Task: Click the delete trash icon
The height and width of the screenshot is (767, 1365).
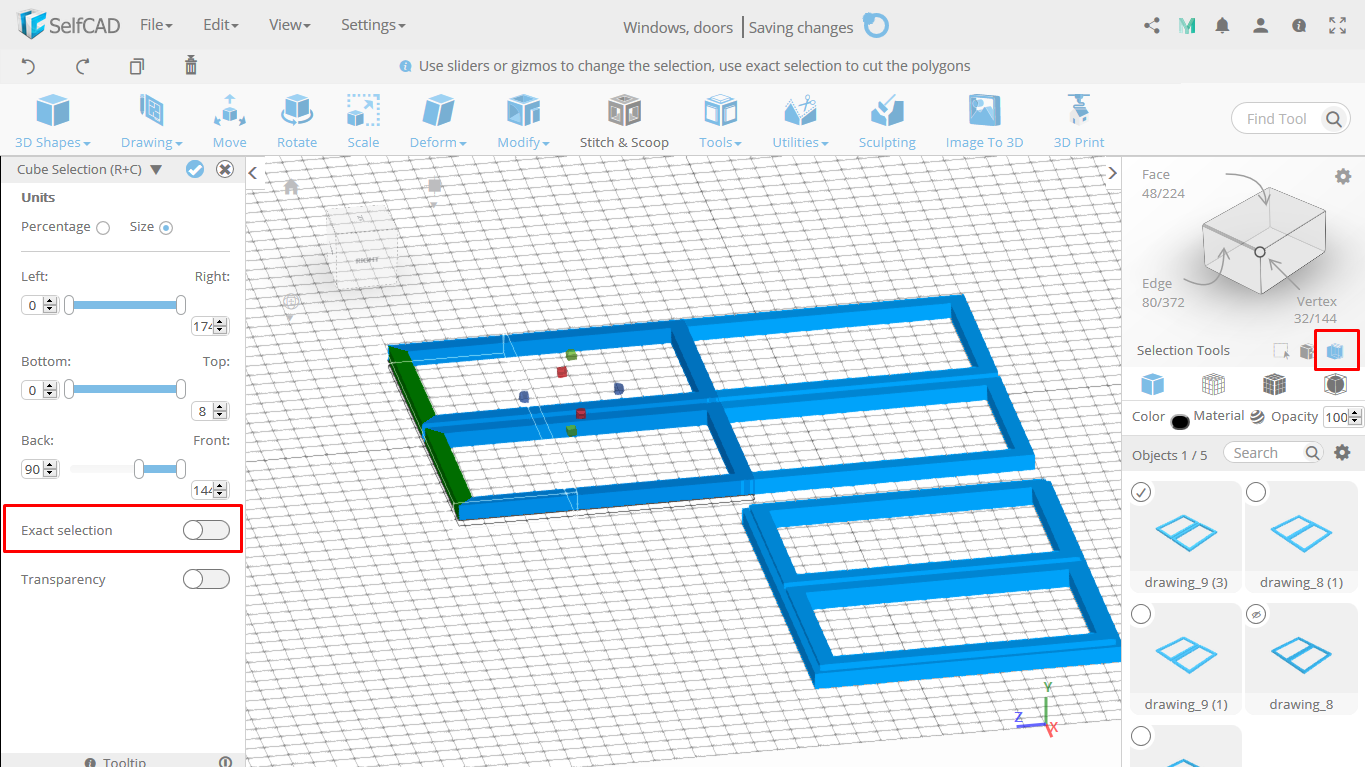Action: (x=191, y=66)
